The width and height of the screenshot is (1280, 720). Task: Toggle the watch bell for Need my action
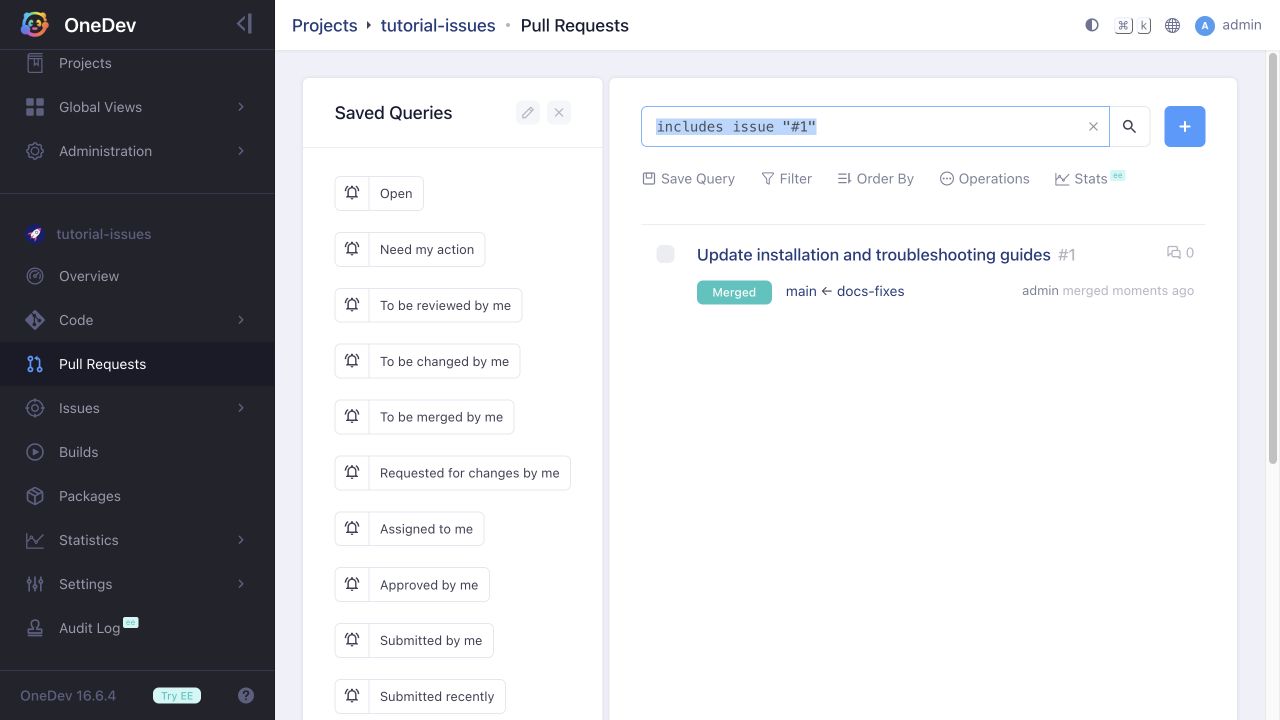352,250
